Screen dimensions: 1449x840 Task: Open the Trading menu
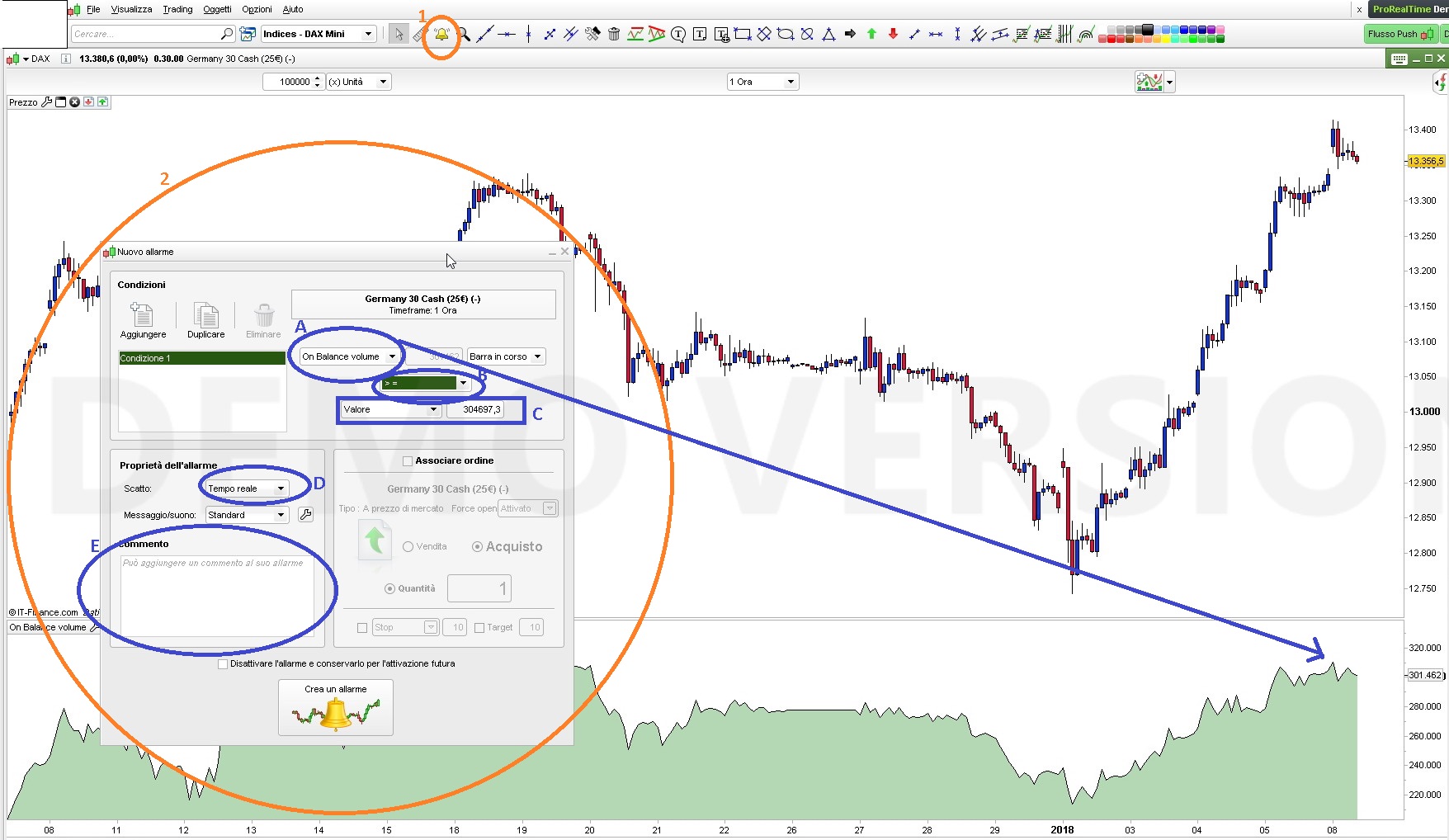tap(177, 9)
